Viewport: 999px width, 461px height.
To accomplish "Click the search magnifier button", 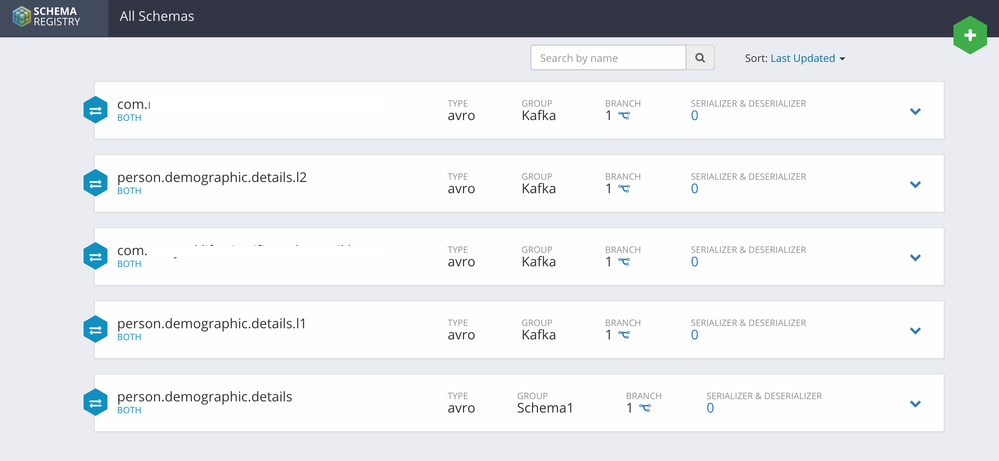I will click(700, 58).
